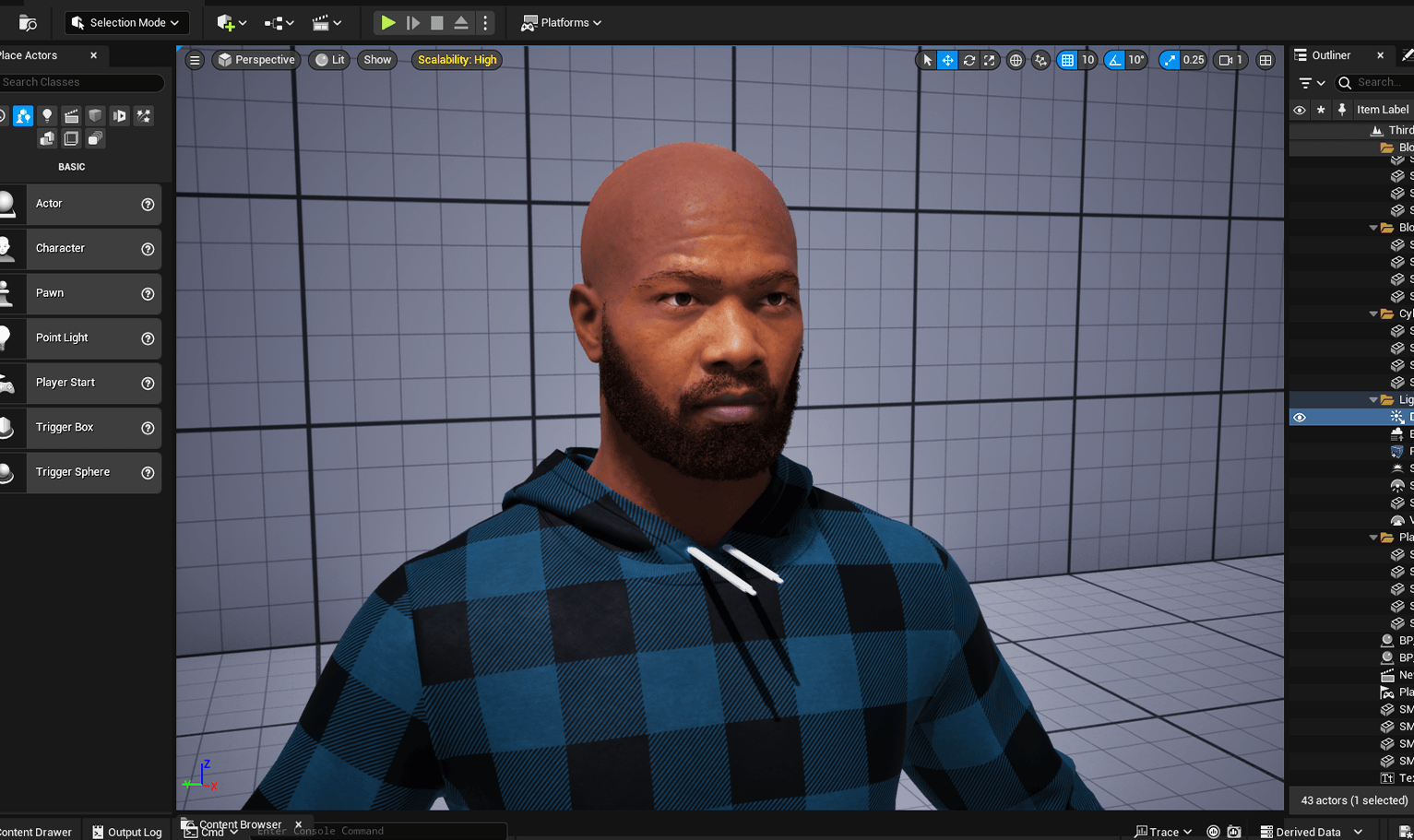The image size is (1414, 840).
Task: Open the Platforms dropdown menu
Action: (561, 23)
